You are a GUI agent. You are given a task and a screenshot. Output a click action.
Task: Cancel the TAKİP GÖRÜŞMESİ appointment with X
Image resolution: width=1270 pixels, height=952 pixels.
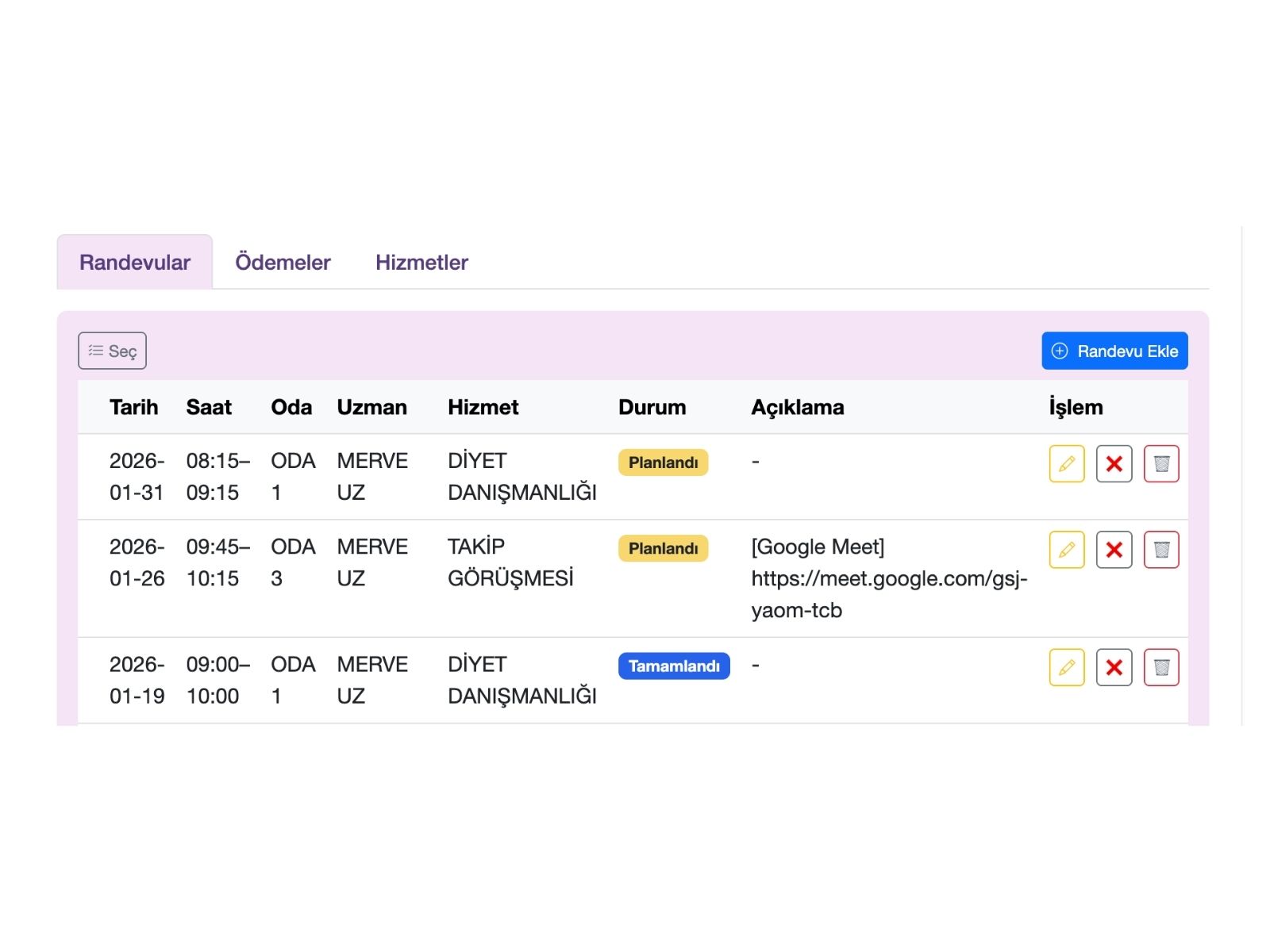(1114, 549)
